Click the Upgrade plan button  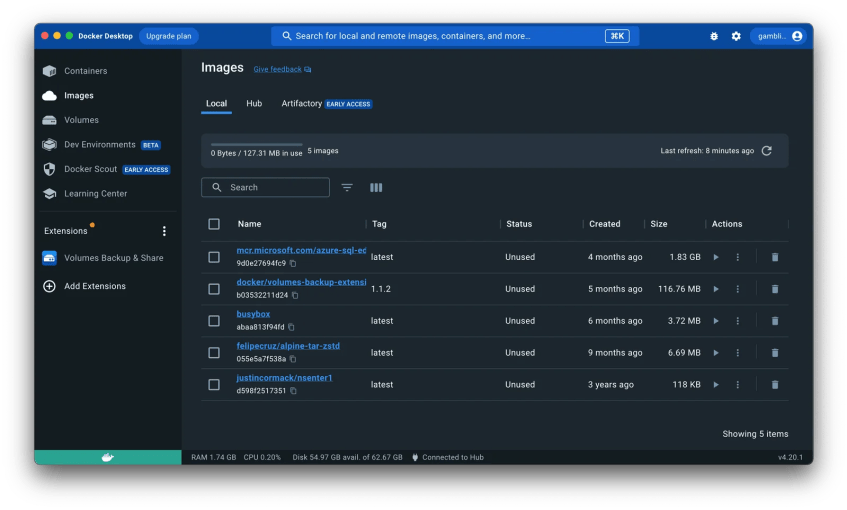[x=169, y=36]
